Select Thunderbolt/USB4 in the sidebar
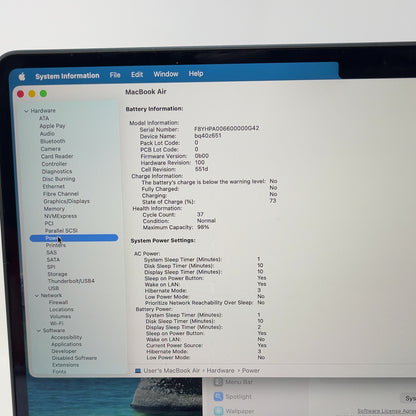Viewport: 416px width, 416px height. pos(71,281)
